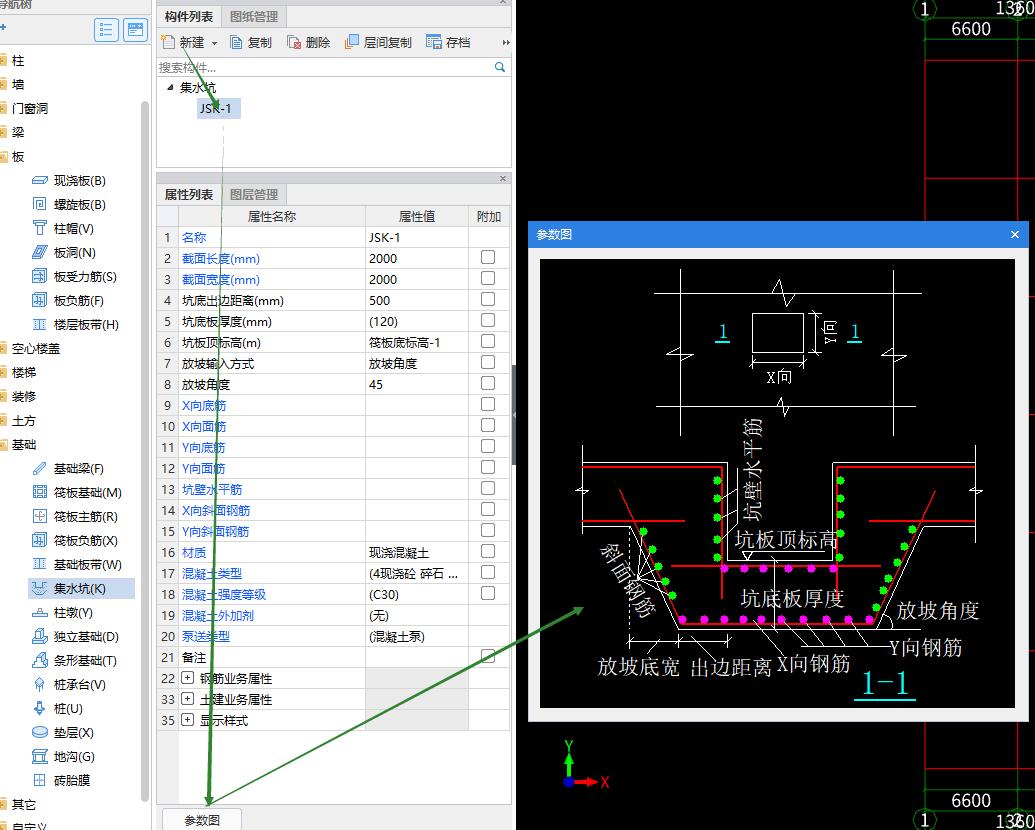Switch navigation tree to card view icon

point(135,30)
